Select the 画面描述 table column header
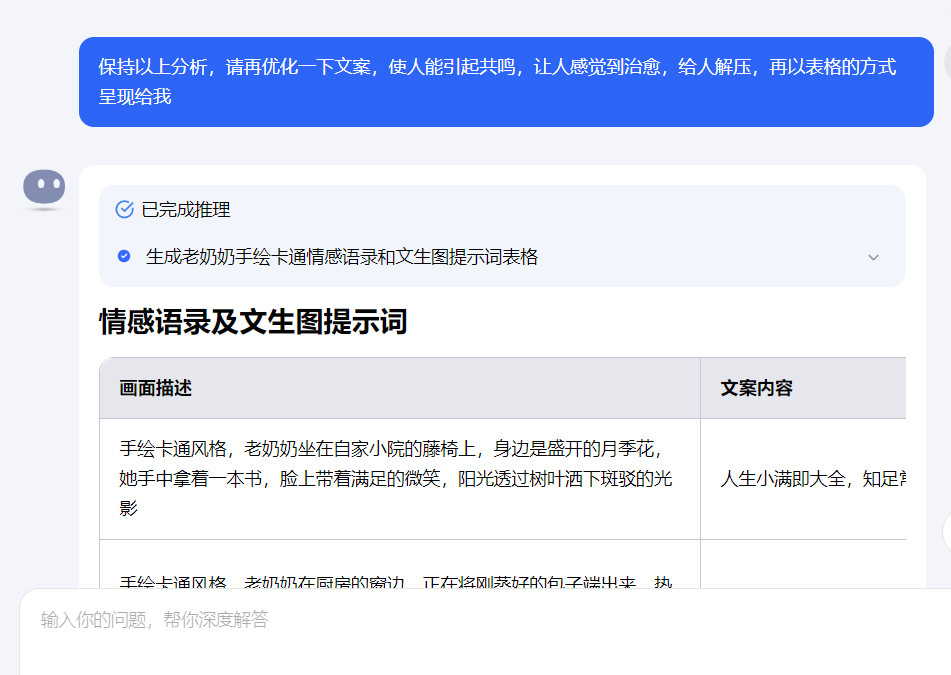Viewport: 951px width, 675px height. (146, 388)
